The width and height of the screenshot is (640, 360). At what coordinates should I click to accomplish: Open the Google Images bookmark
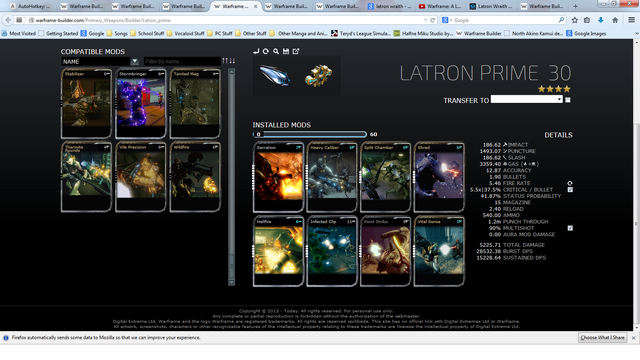tap(586, 33)
